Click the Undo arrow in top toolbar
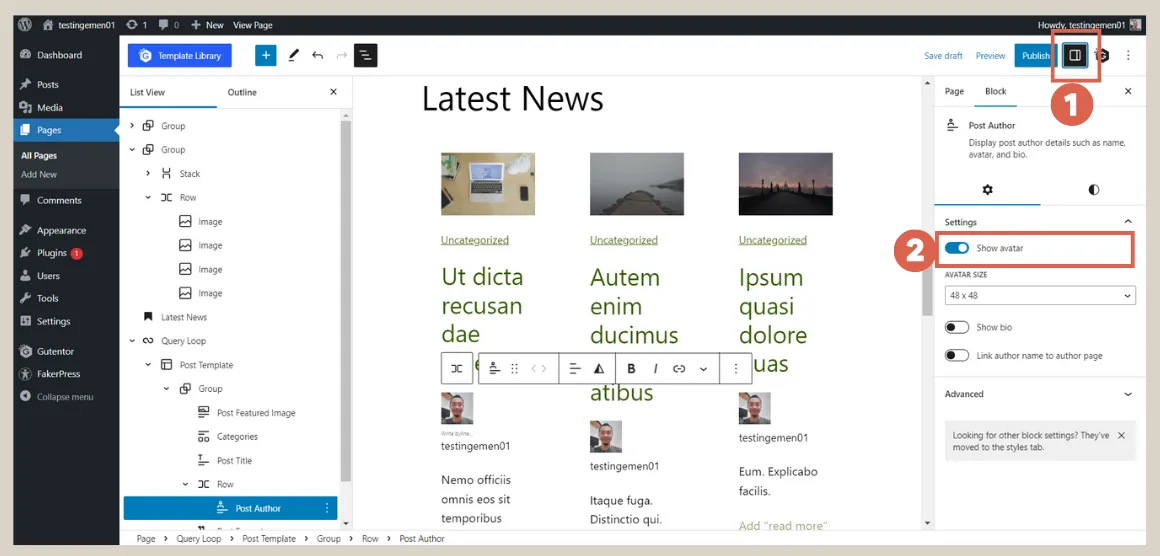1160x556 pixels. coord(317,56)
